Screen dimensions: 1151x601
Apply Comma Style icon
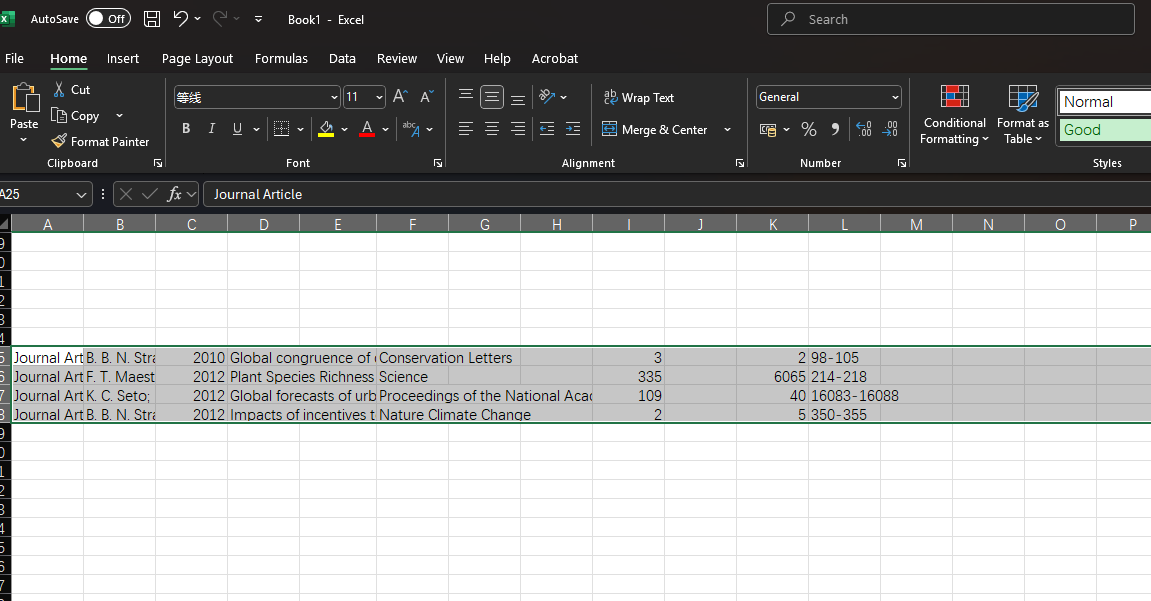click(835, 129)
